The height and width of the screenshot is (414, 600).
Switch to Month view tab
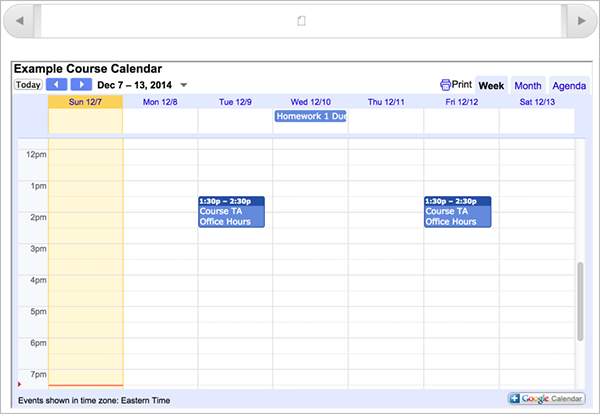(x=527, y=86)
